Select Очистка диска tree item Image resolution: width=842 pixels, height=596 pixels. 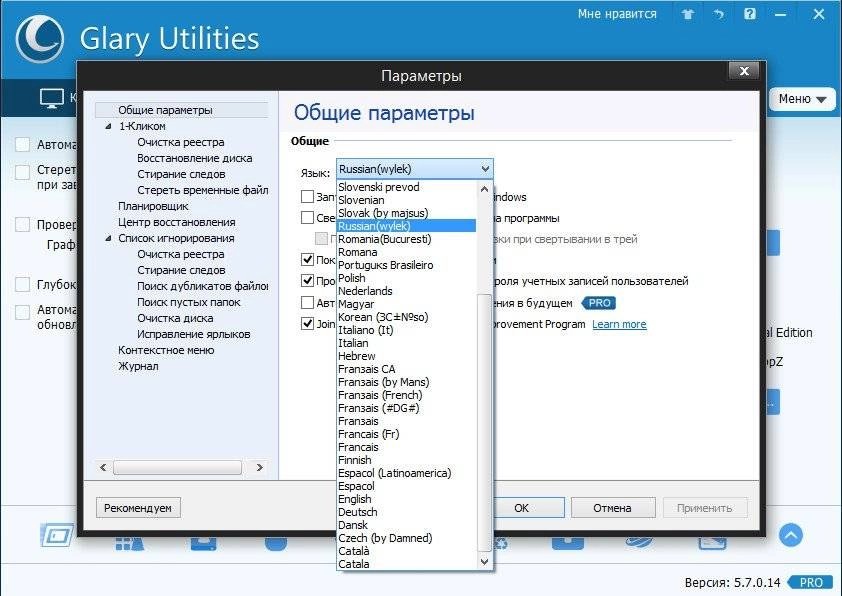tap(175, 318)
